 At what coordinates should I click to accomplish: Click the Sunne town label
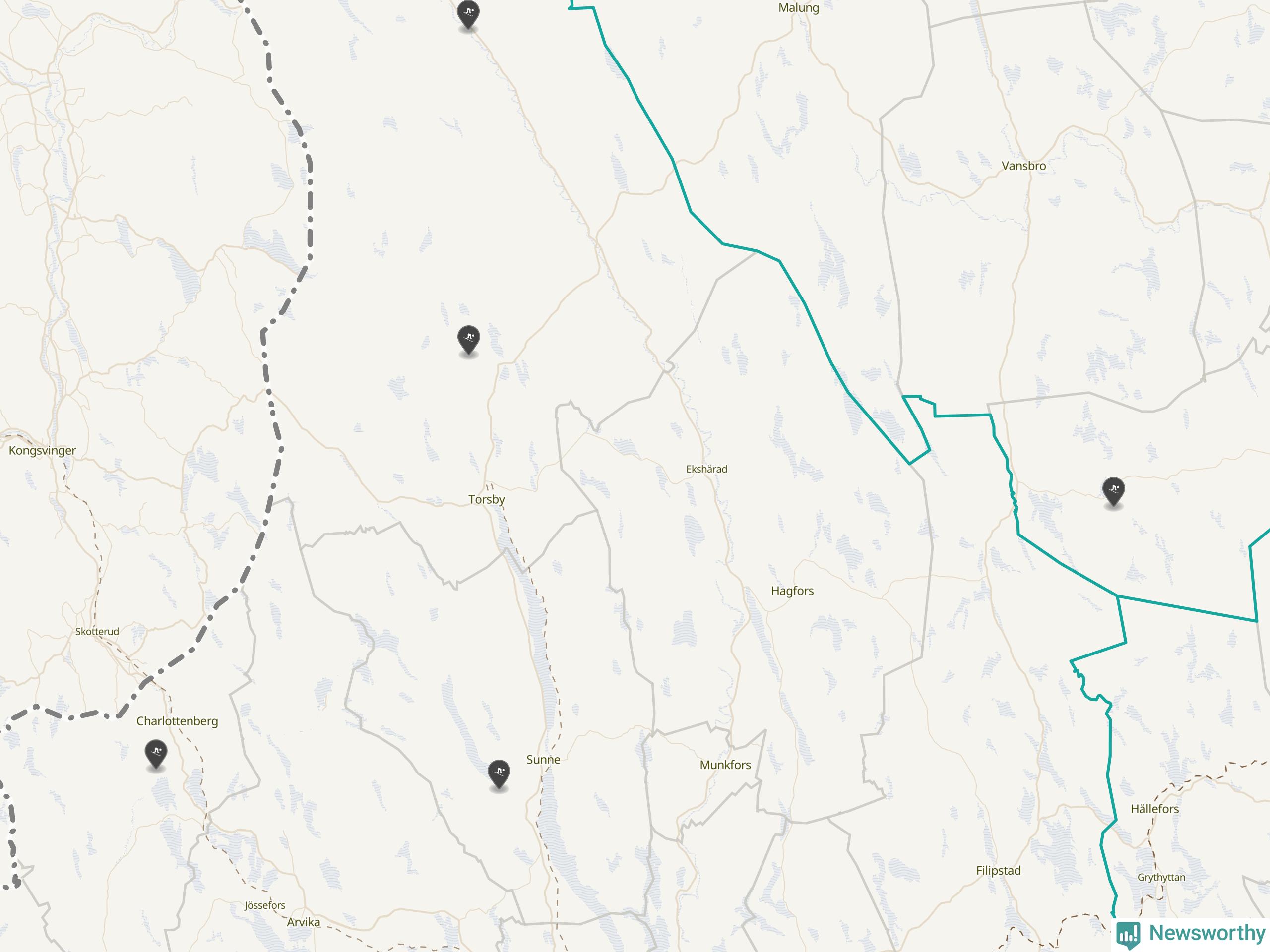pyautogui.click(x=543, y=759)
